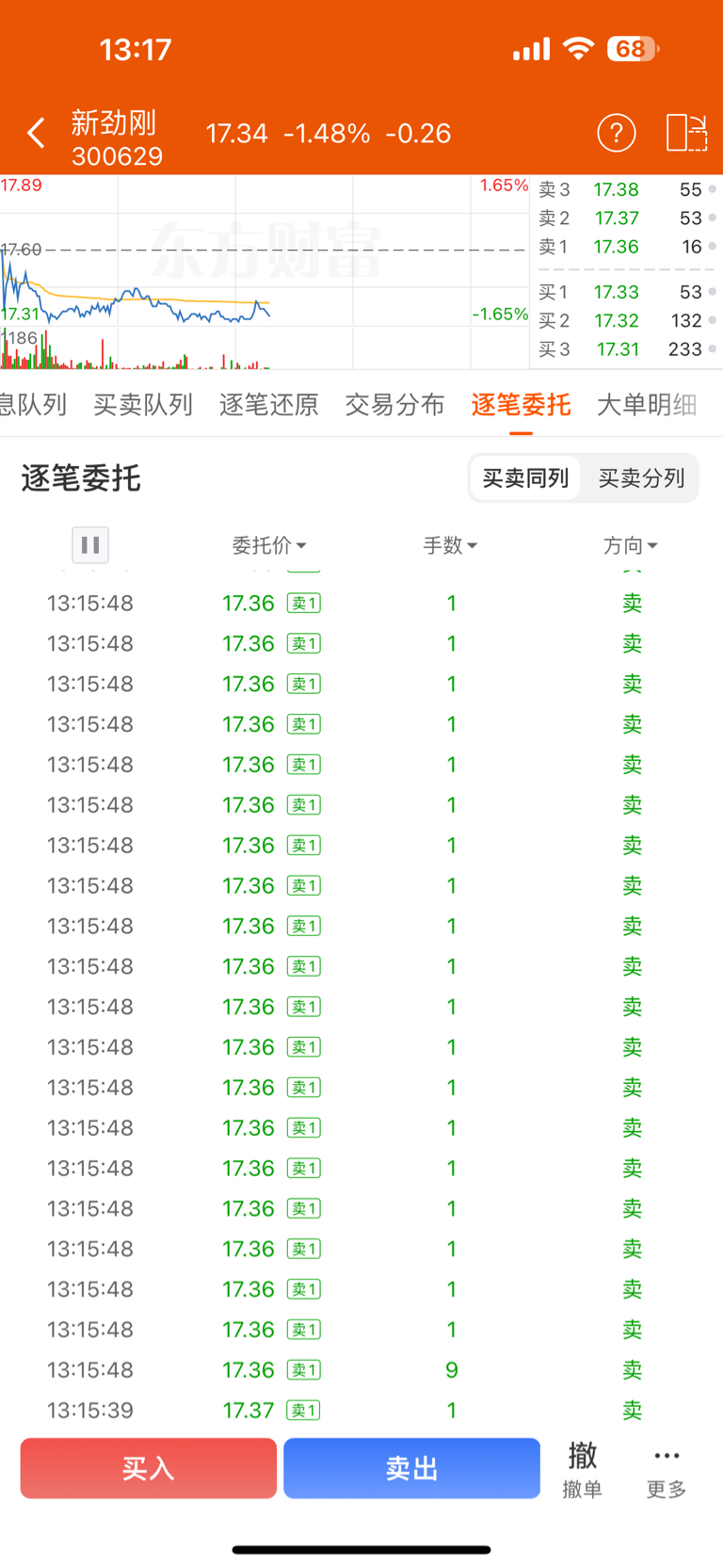Open the 大单明细 tab
The width and height of the screenshot is (723, 1568).
click(x=648, y=405)
